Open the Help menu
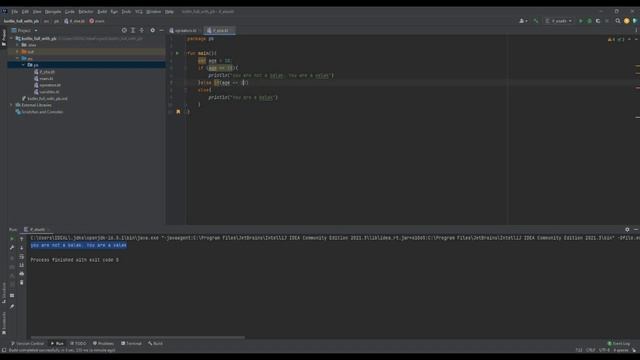The height and width of the screenshot is (360, 640). pyautogui.click(x=169, y=12)
